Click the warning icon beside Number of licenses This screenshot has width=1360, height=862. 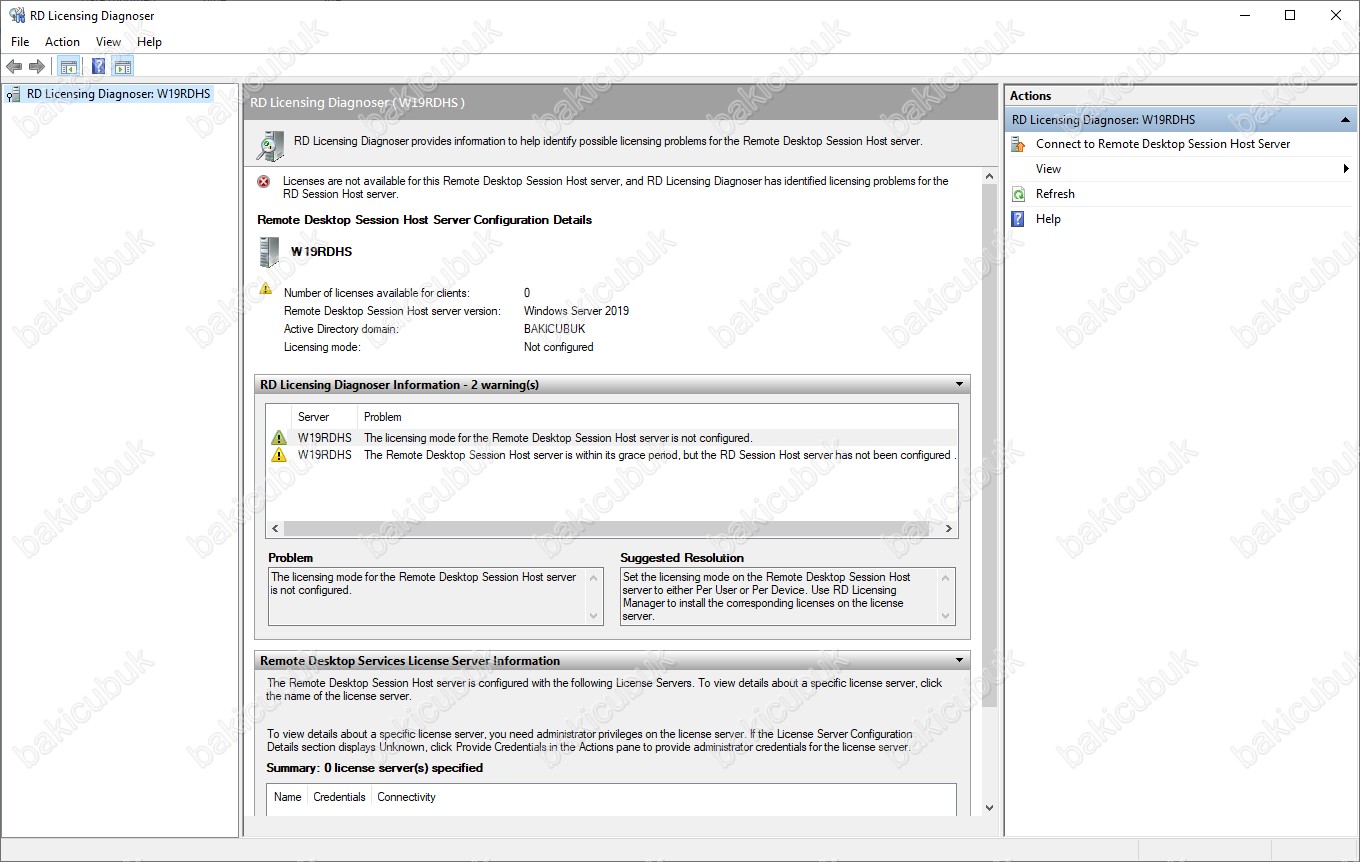pos(265,288)
